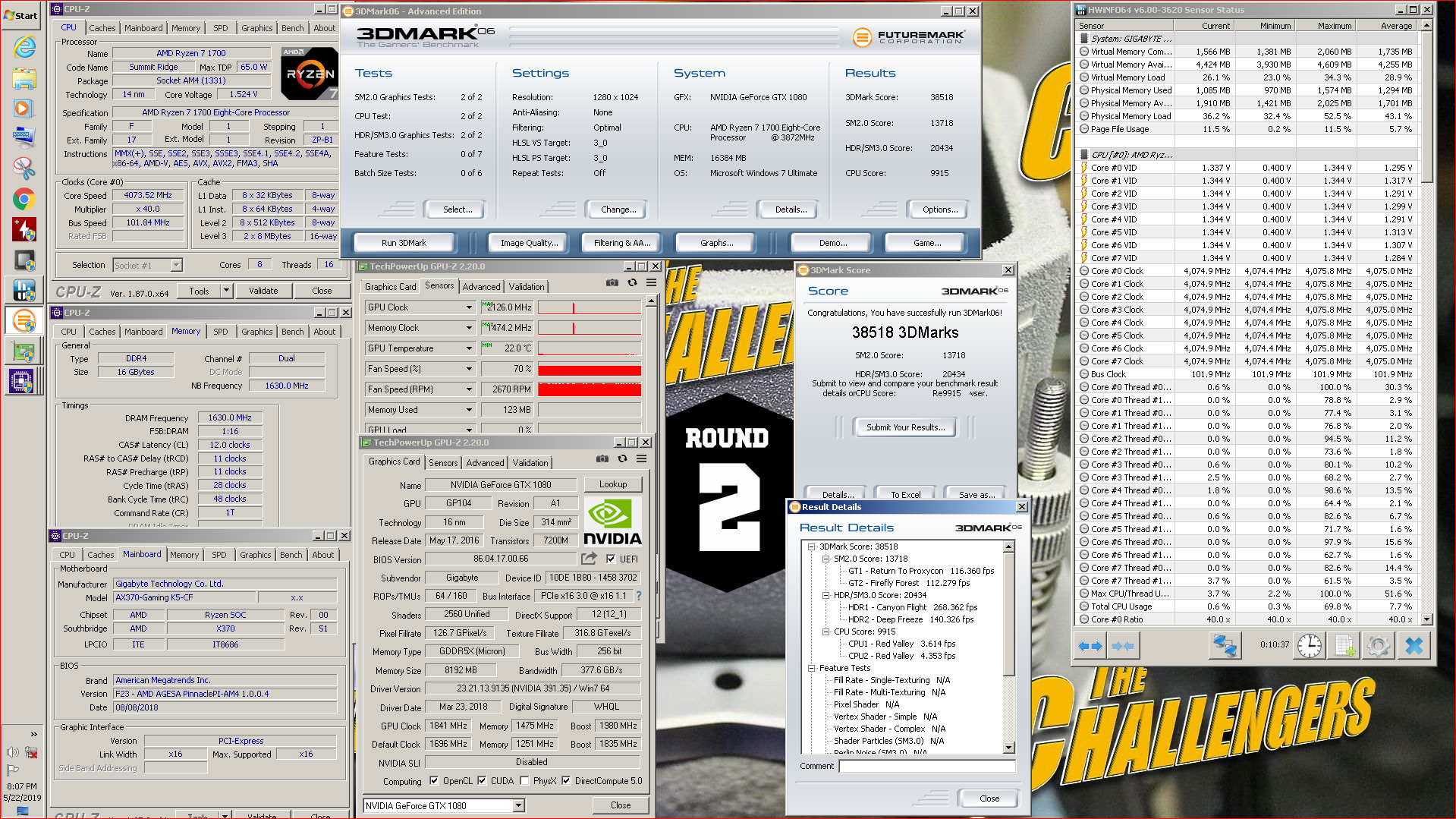Open Advanced tab in GPU-Z Sensors window
Image resolution: width=1456 pixels, height=819 pixels.
pos(481,286)
